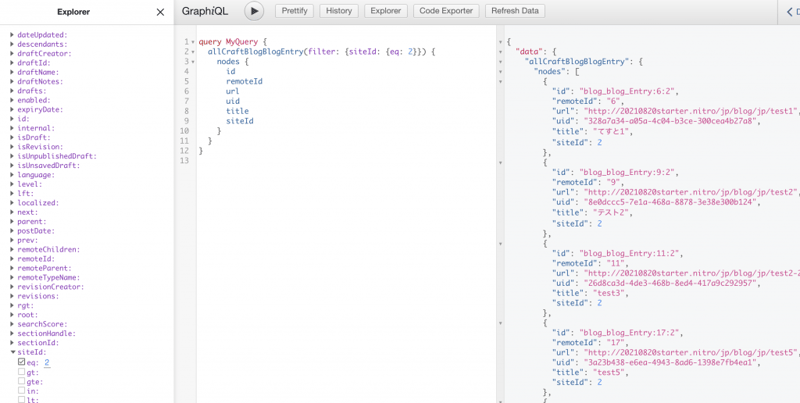
Task: Tick the in filter checkbox
Action: pyautogui.click(x=22, y=391)
